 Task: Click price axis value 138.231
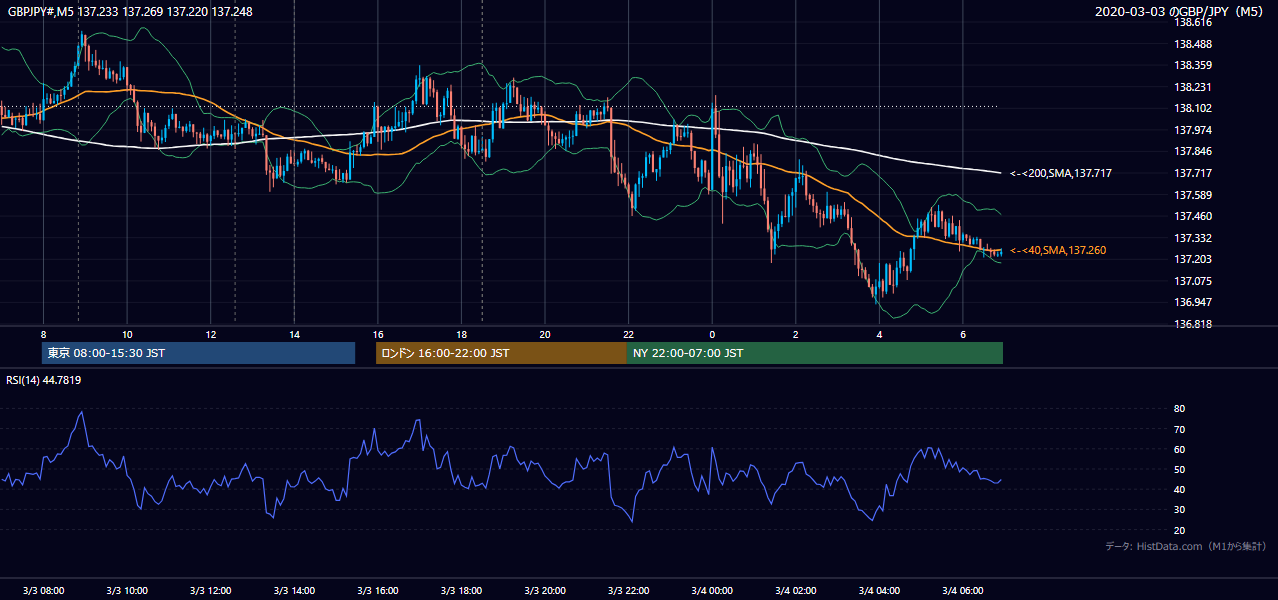[1193, 87]
